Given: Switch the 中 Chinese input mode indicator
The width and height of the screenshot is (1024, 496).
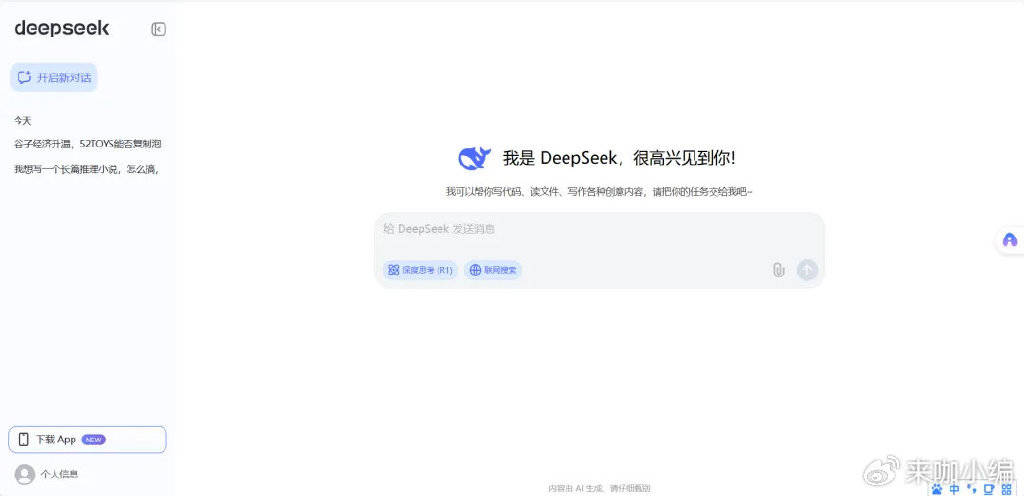Looking at the screenshot, I should click(955, 488).
